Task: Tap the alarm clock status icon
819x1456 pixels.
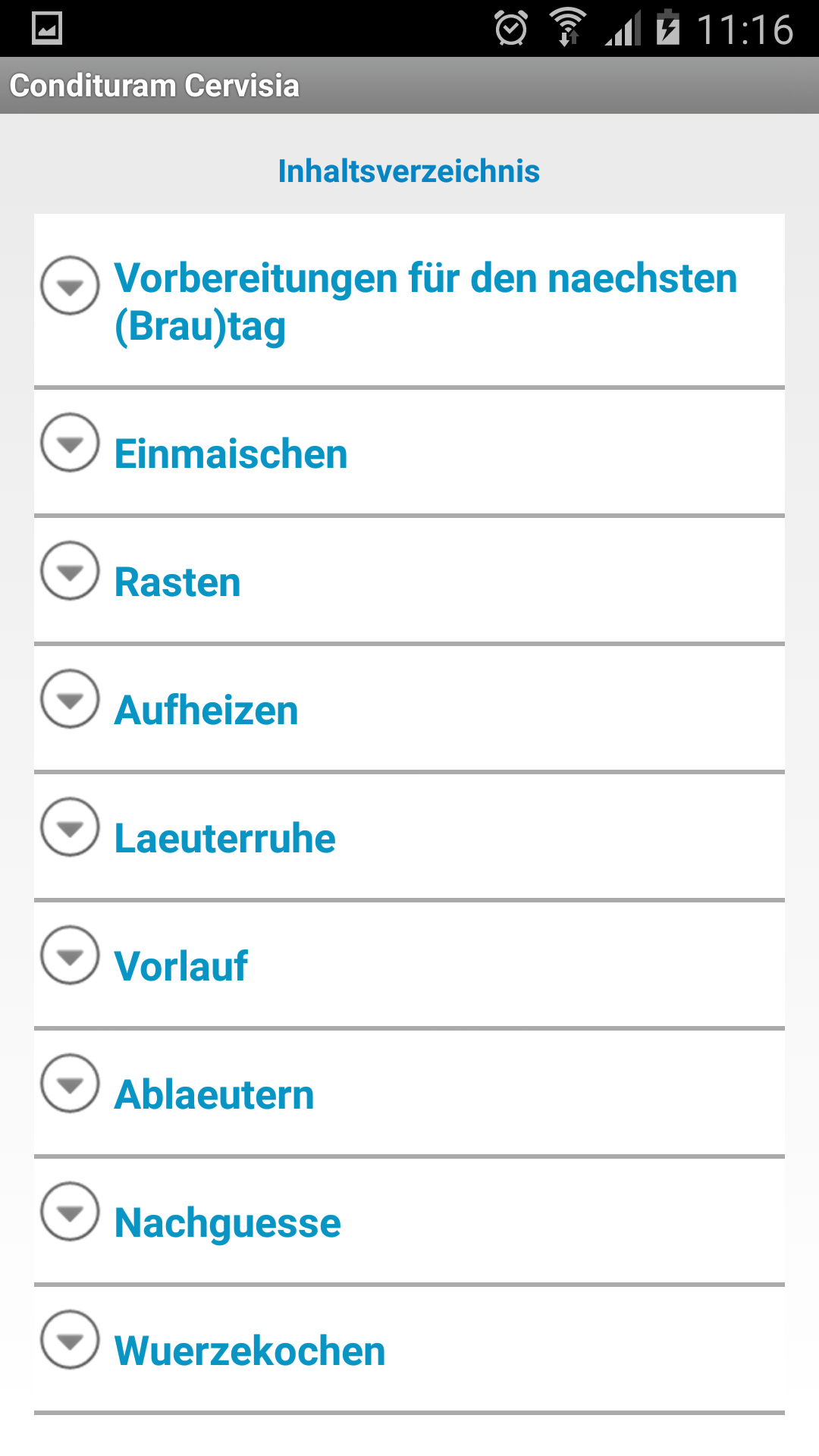Action: click(x=510, y=29)
